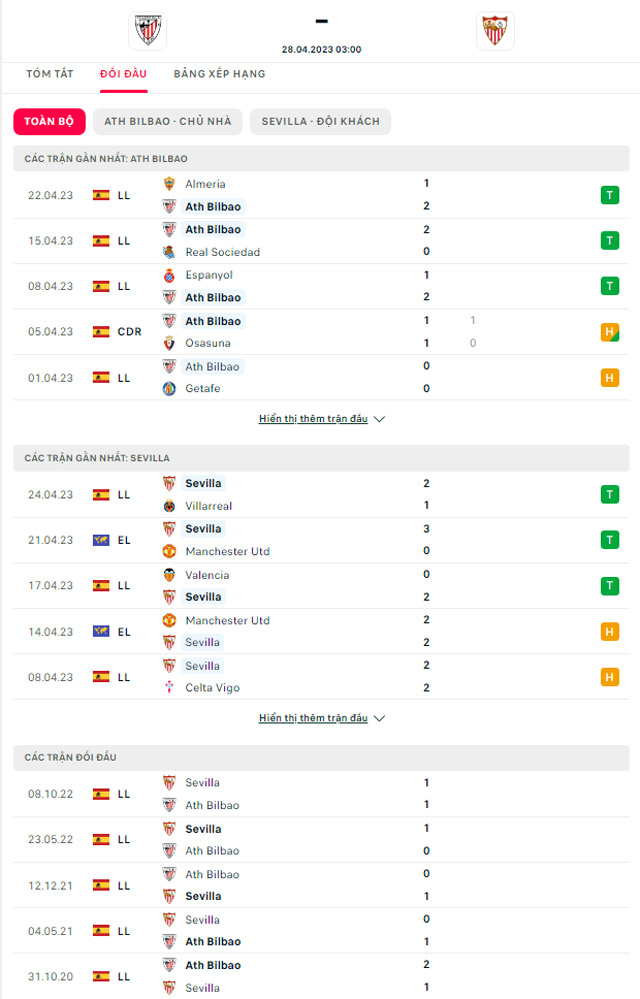Click the Almeria team logo
This screenshot has width=640, height=999.
tap(169, 184)
